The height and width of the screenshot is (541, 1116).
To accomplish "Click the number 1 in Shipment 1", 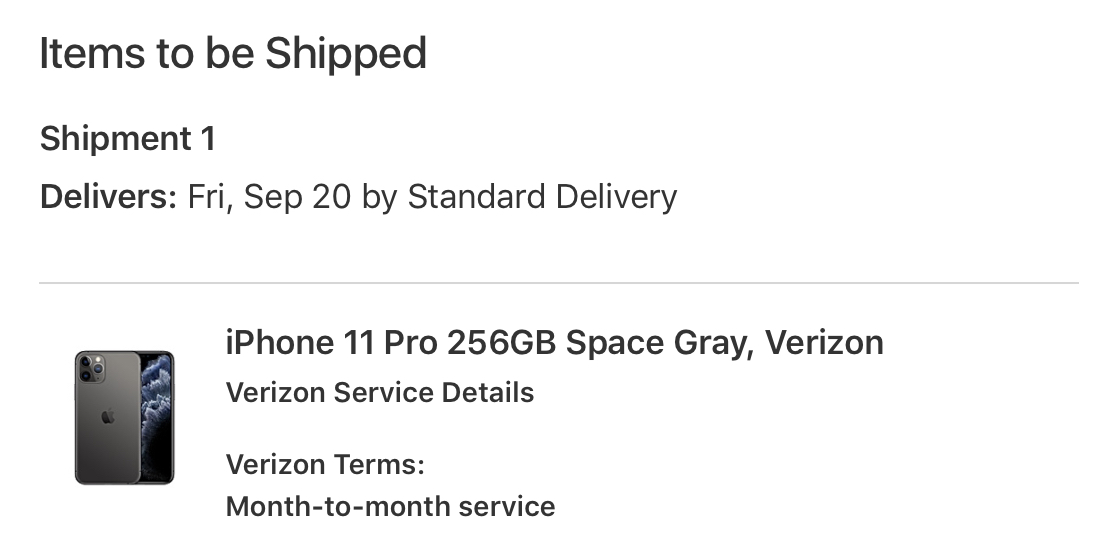I will pyautogui.click(x=208, y=138).
